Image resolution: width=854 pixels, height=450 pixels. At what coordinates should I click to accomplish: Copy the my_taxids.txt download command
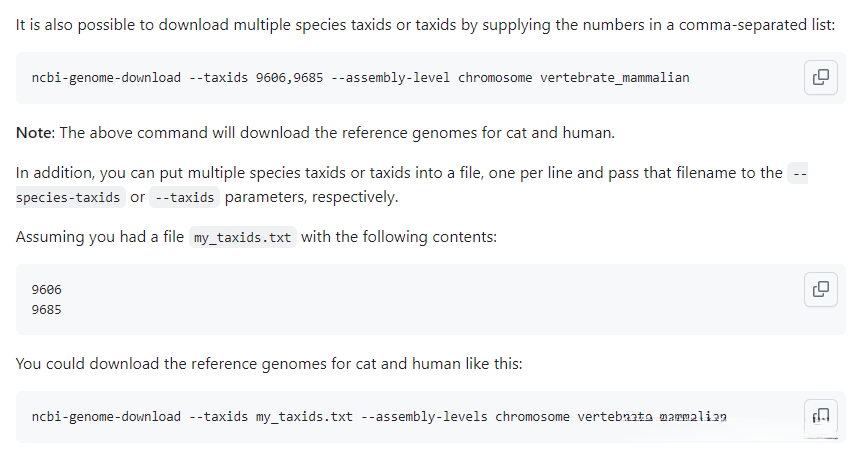coord(820,416)
